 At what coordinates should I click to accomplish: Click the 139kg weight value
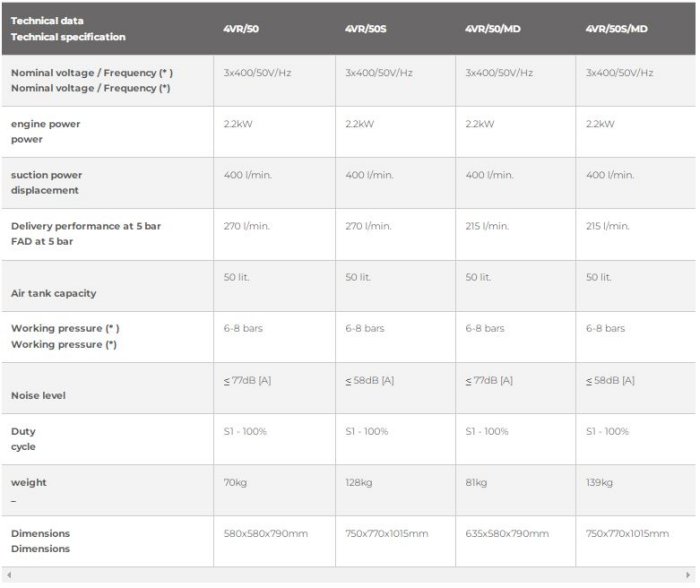click(599, 482)
